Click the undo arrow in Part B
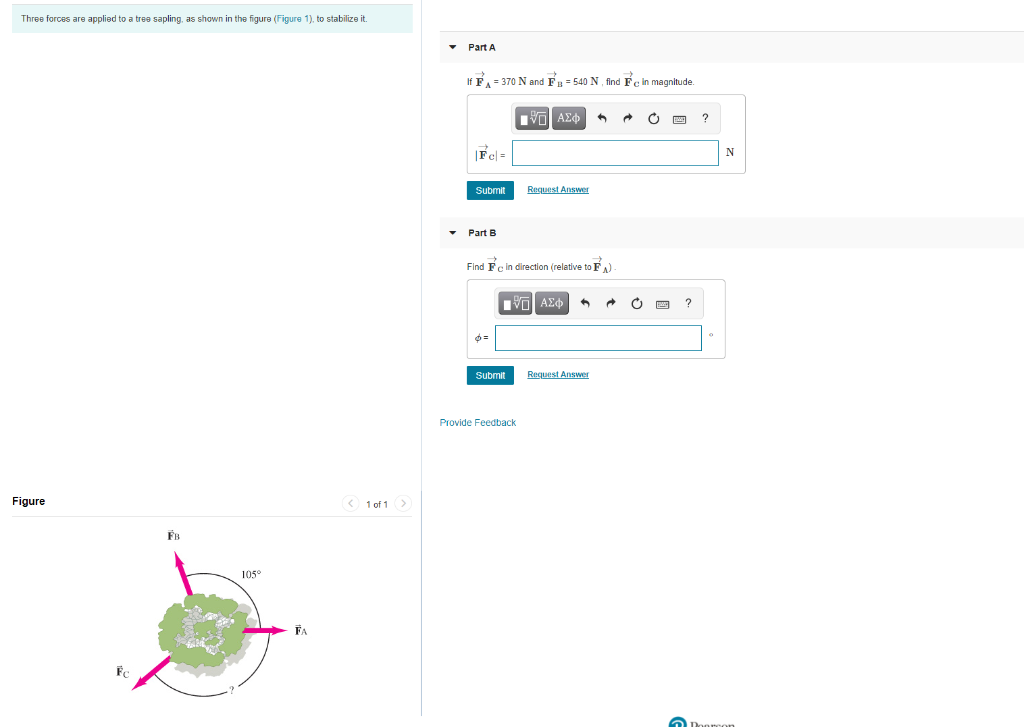Viewport: 1024px width, 727px height. pyautogui.click(x=584, y=303)
